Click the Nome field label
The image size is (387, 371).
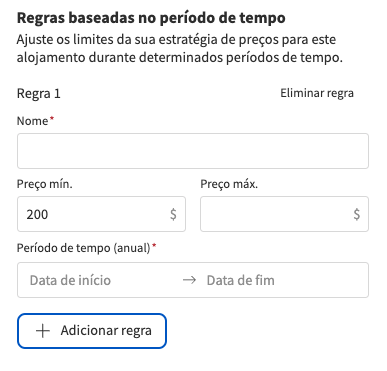[x=32, y=121]
